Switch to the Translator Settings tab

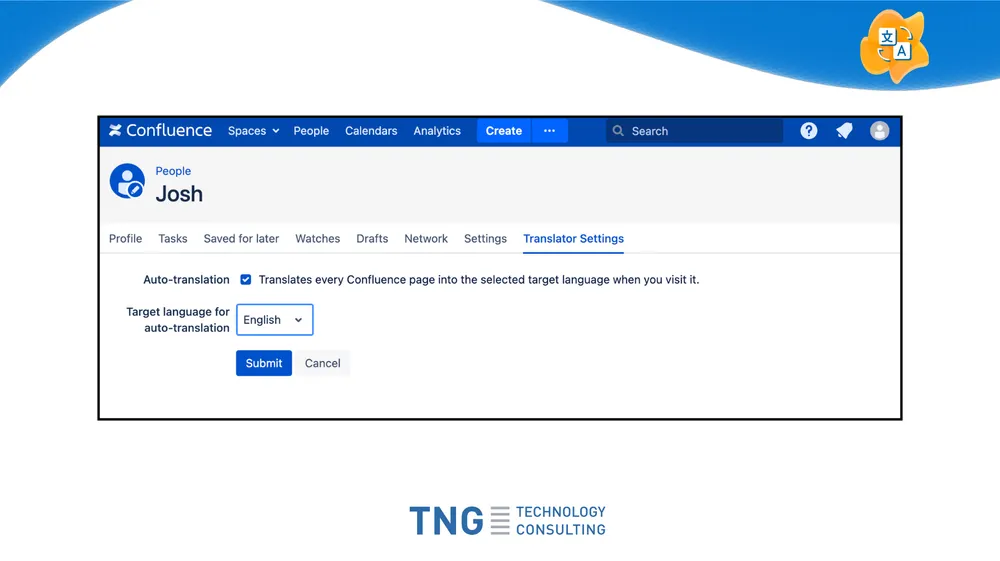[573, 239]
